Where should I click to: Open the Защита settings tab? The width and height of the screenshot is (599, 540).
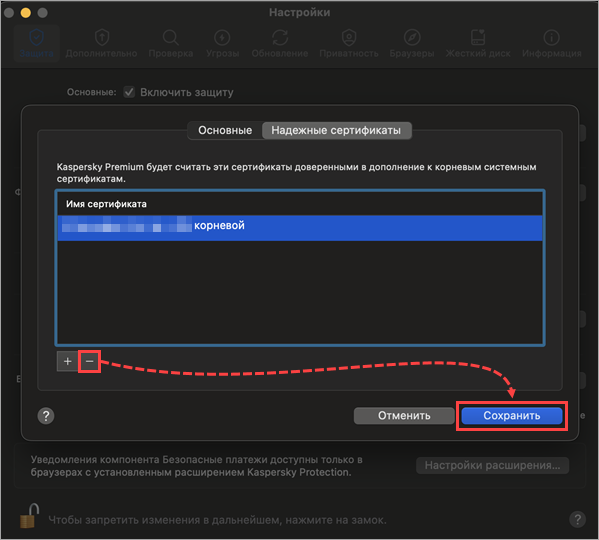[36, 44]
